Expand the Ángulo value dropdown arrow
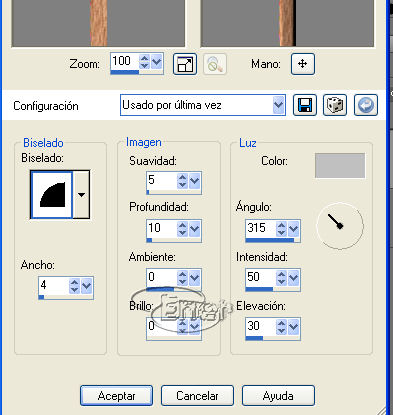 (293, 229)
